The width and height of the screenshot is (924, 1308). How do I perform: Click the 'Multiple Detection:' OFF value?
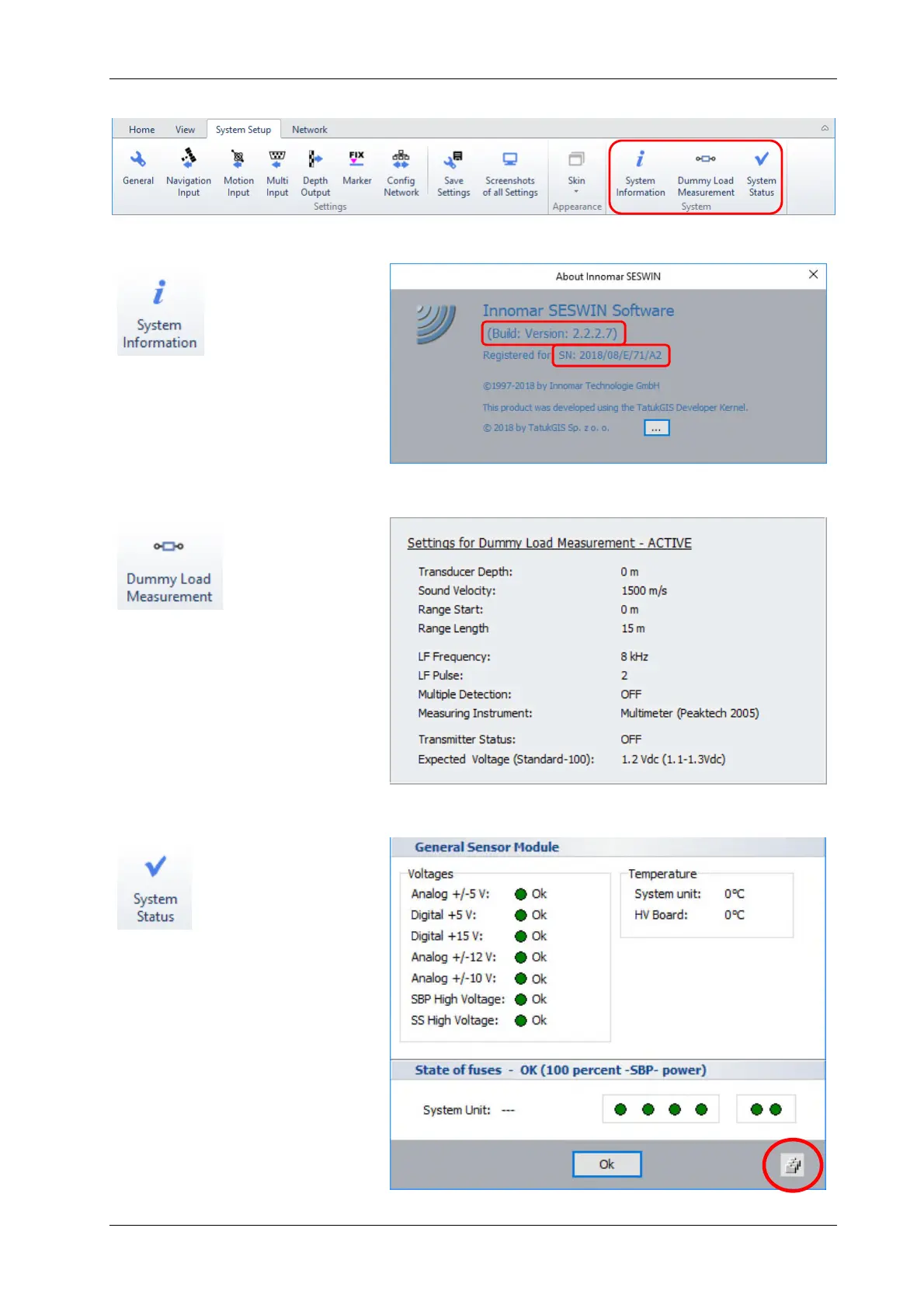point(630,694)
